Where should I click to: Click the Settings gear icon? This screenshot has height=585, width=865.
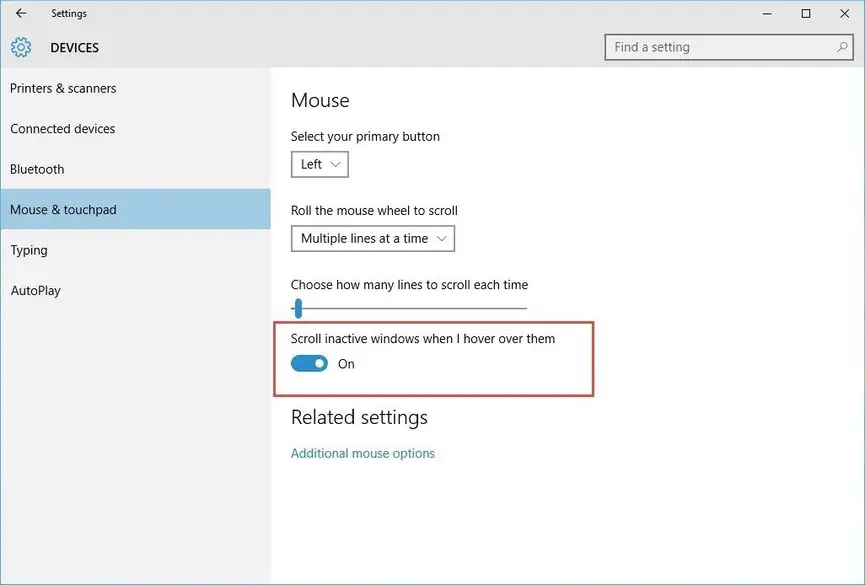pyautogui.click(x=20, y=47)
